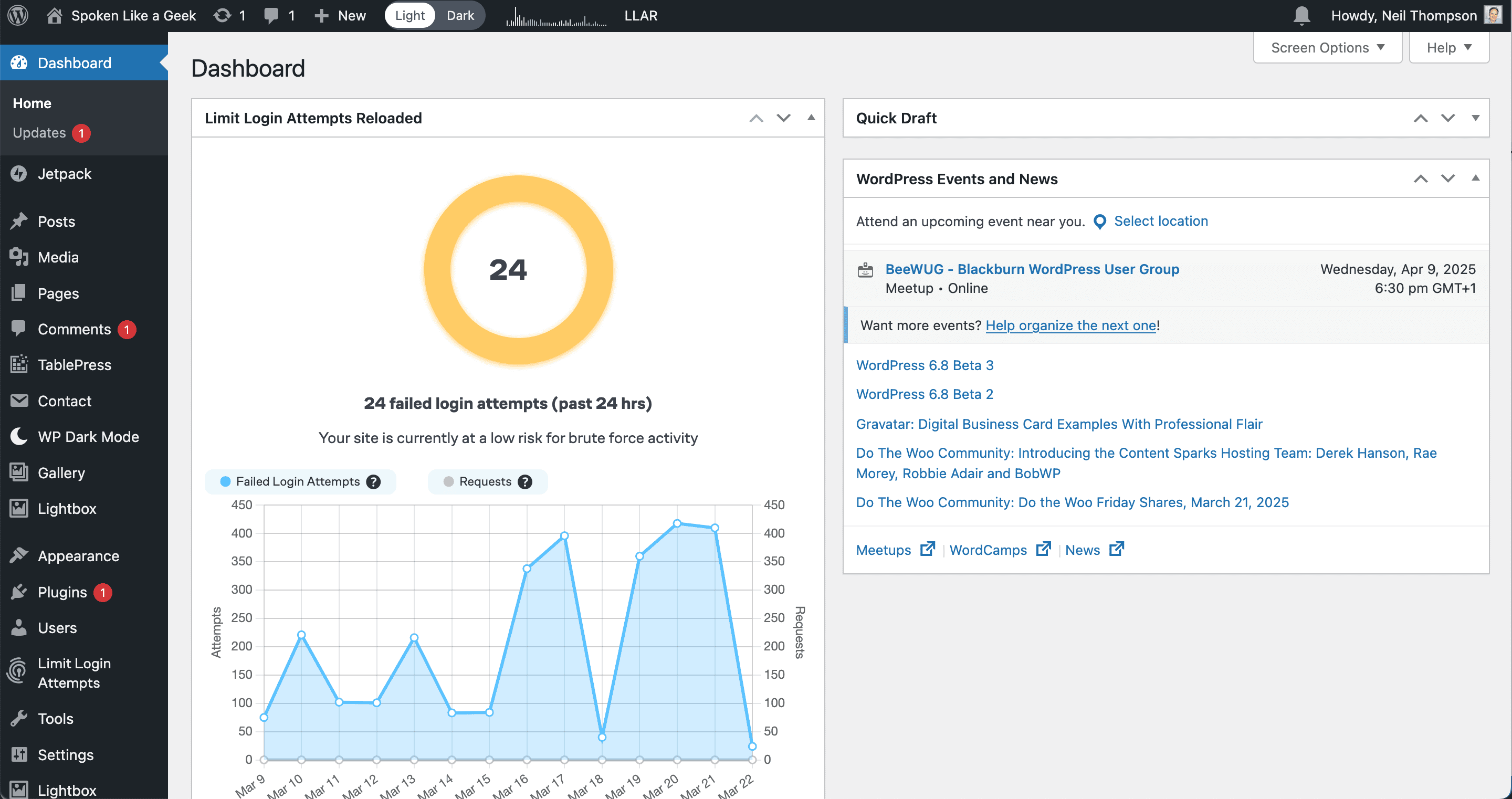Open the Help dropdown tab
The width and height of the screenshot is (1512, 799).
pyautogui.click(x=1448, y=48)
